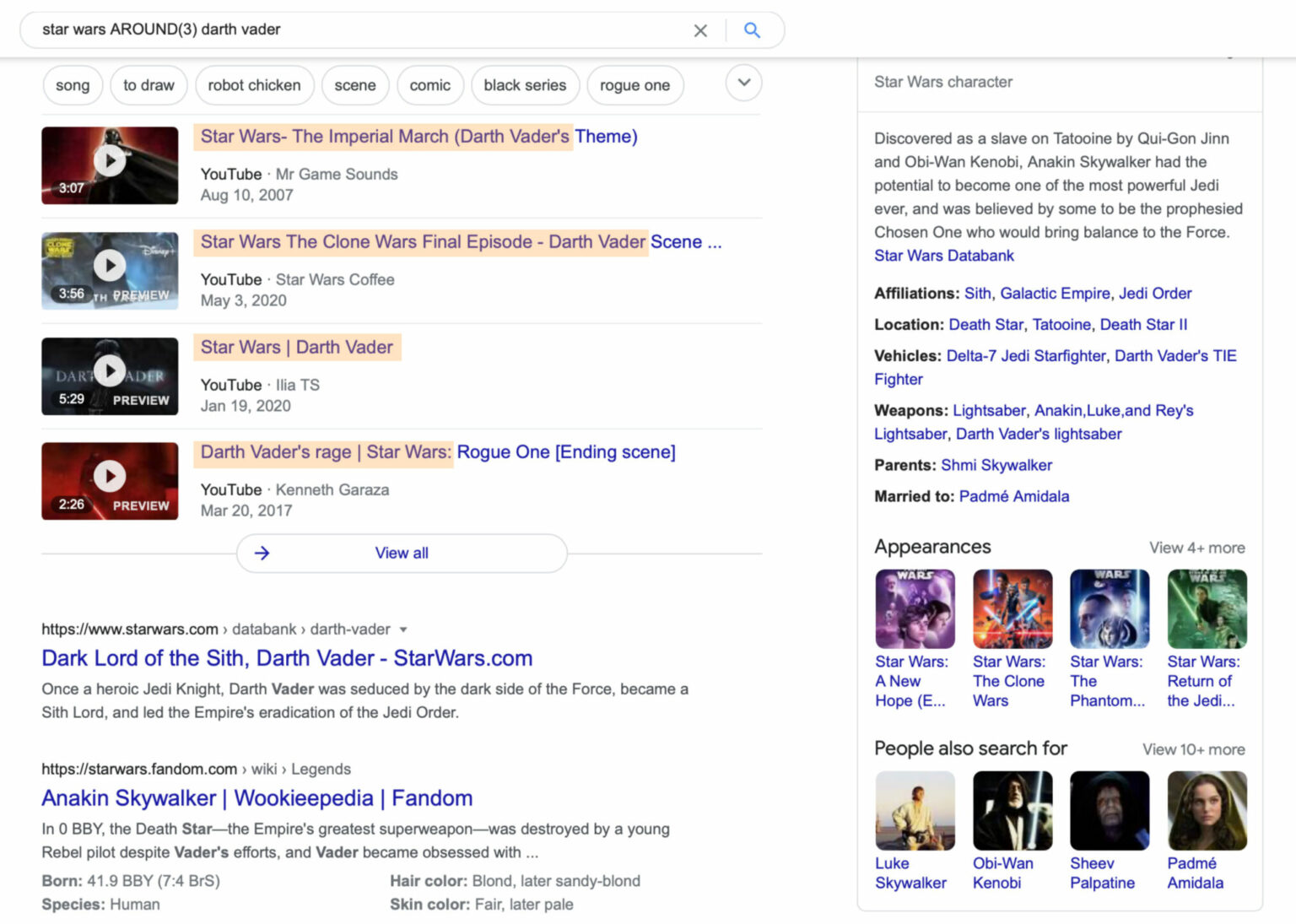Play the Darth Vader's rage ending scene video
The height and width of the screenshot is (924, 1296).
(x=110, y=475)
